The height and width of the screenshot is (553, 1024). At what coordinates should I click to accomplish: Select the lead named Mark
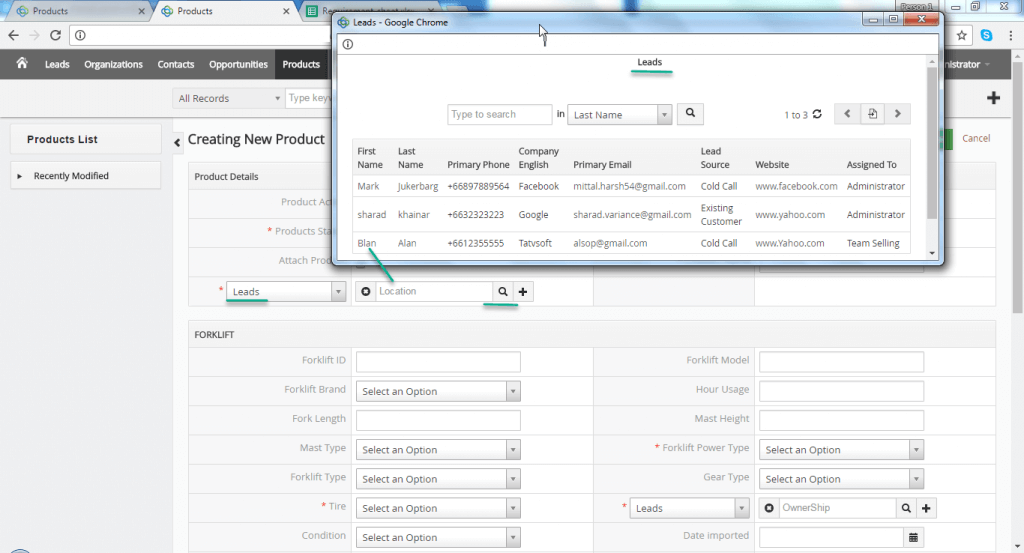368,186
